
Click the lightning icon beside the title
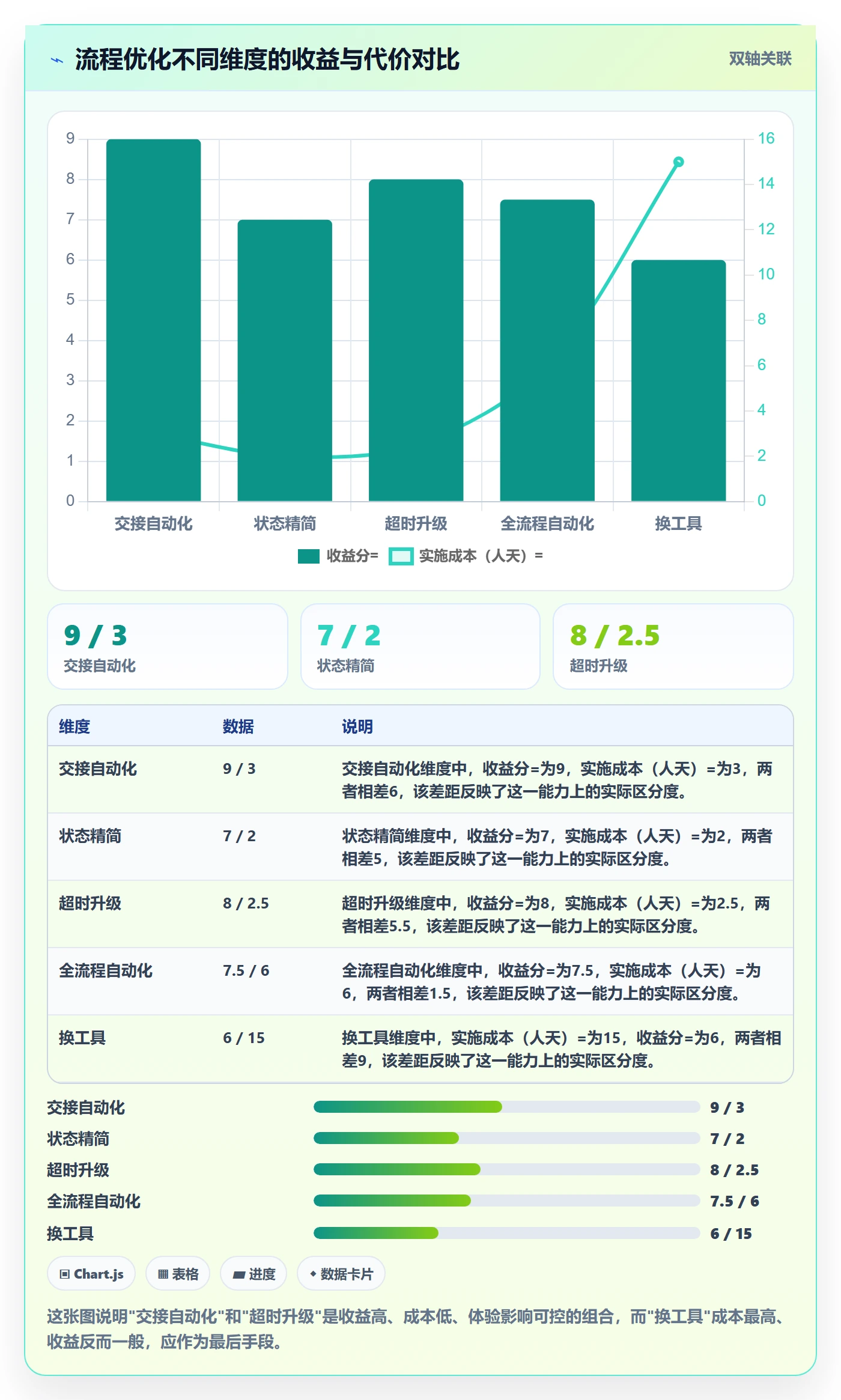click(57, 60)
